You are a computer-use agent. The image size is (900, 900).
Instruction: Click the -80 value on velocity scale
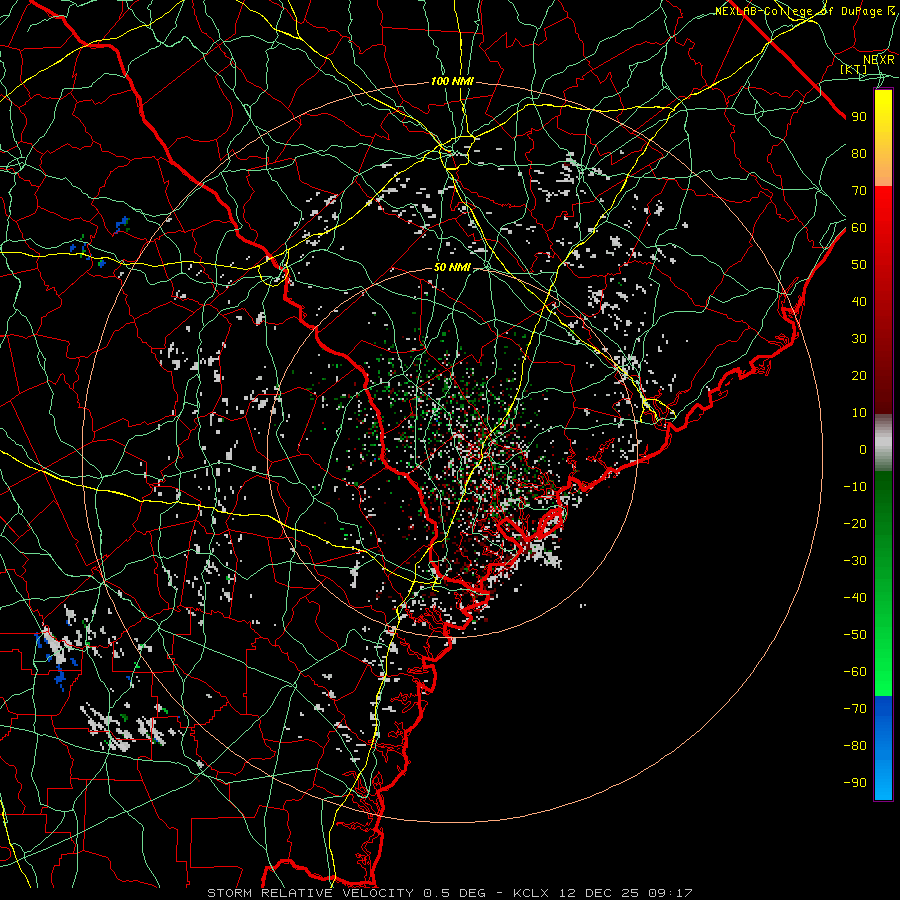pyautogui.click(x=855, y=746)
